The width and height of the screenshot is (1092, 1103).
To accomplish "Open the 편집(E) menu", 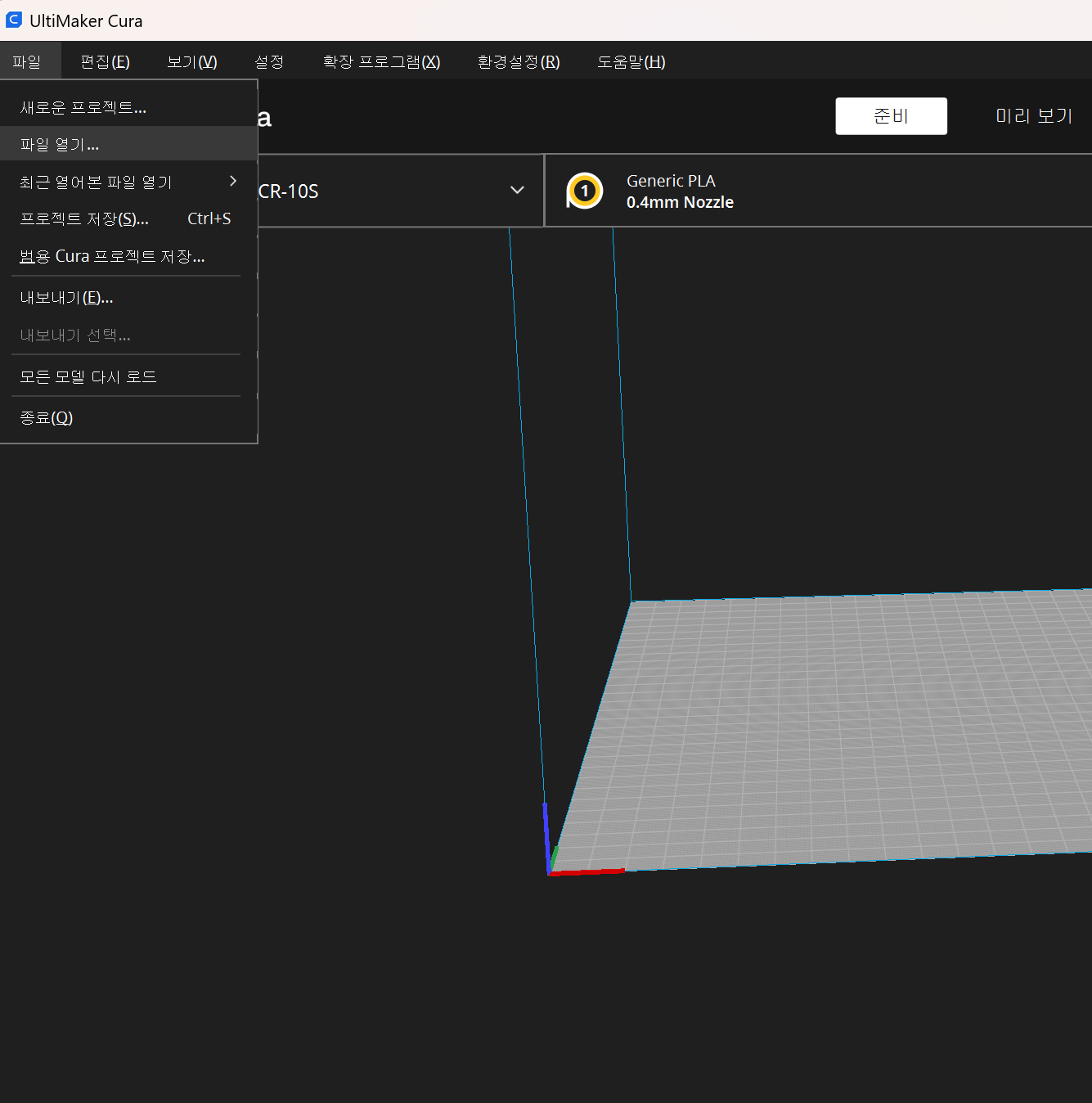I will [106, 61].
